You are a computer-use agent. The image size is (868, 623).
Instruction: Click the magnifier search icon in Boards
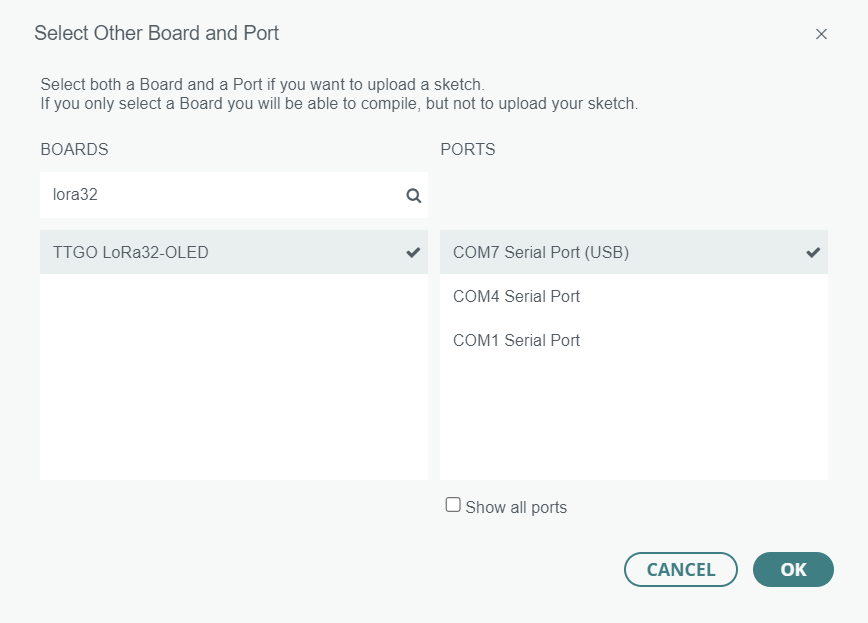tap(413, 196)
